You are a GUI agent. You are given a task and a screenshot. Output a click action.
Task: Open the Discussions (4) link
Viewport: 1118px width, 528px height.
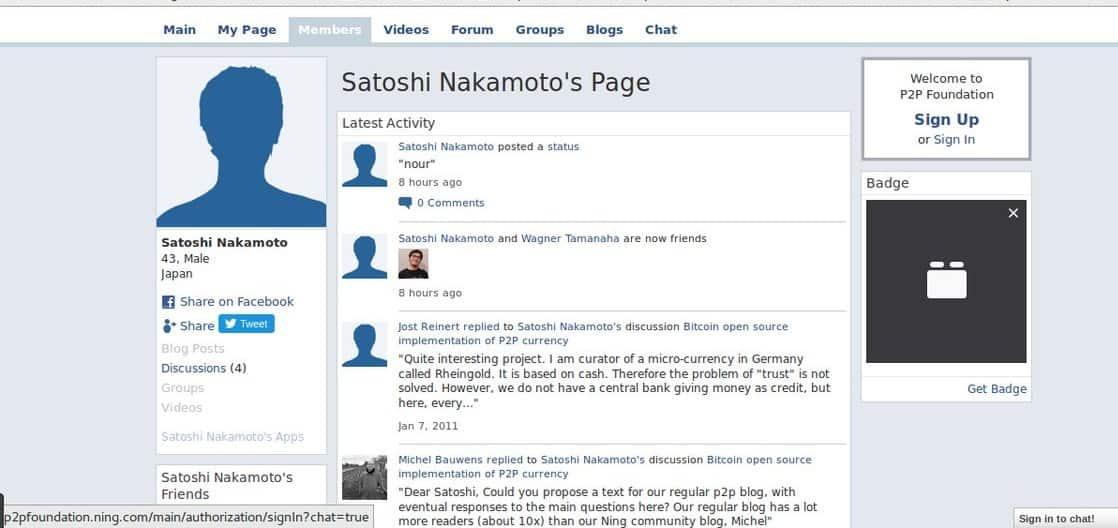(x=204, y=368)
